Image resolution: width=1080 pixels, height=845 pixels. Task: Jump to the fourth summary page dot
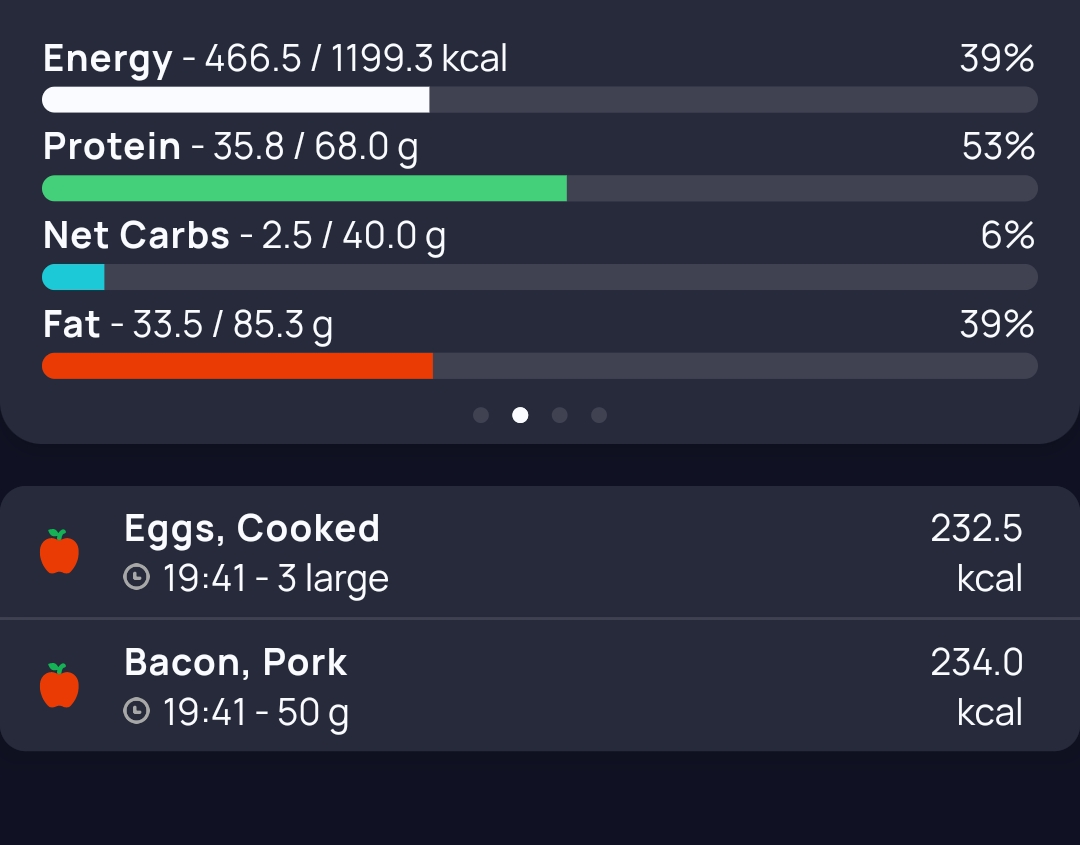click(x=598, y=415)
